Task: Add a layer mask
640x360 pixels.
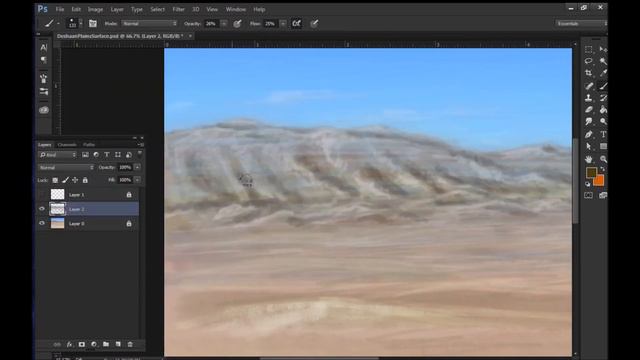Action: point(82,344)
